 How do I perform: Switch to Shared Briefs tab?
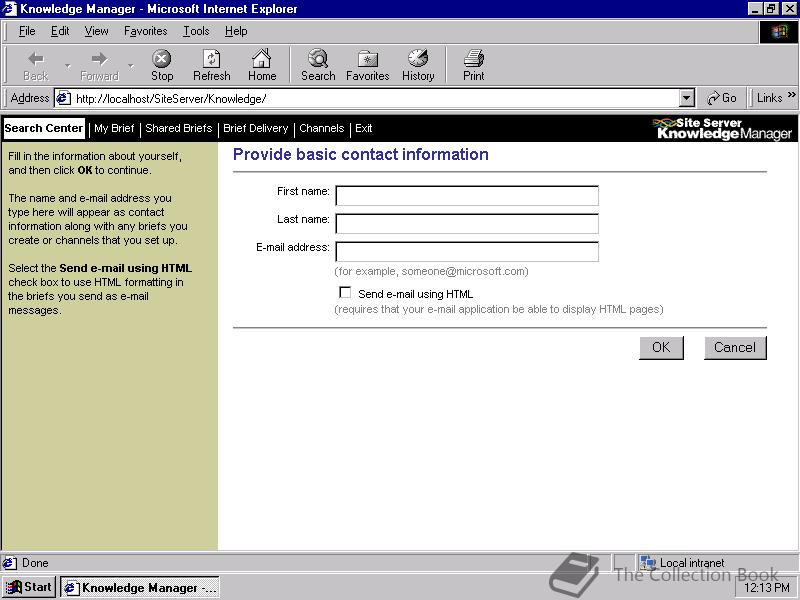coord(179,128)
